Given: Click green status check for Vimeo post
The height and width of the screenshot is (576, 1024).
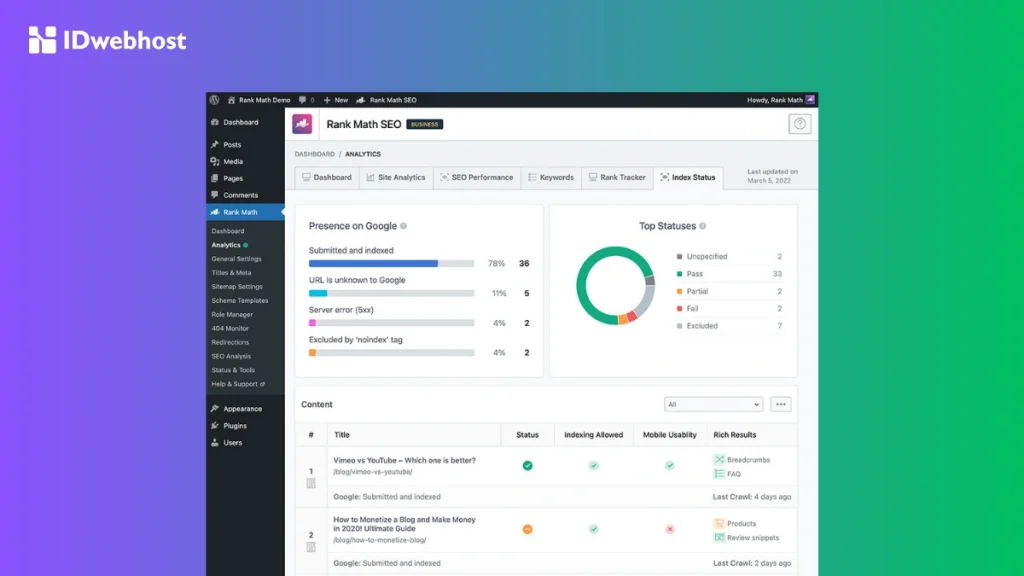Looking at the screenshot, I should [x=528, y=466].
